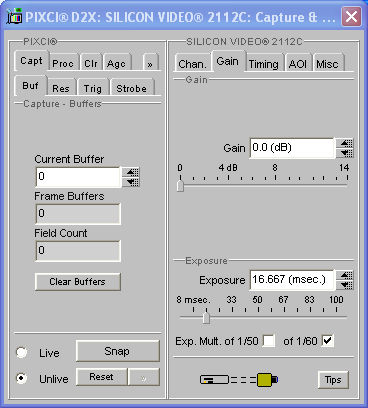Image resolution: width=368 pixels, height=408 pixels.
Task: Click the Snap button
Action: pyautogui.click(x=118, y=351)
